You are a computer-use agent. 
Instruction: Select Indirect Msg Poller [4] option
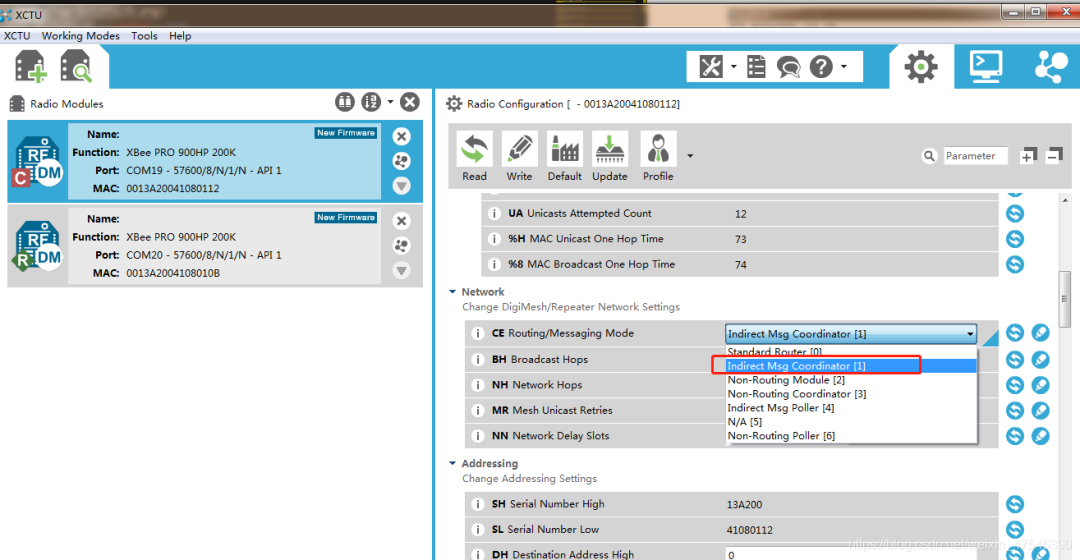click(x=851, y=408)
